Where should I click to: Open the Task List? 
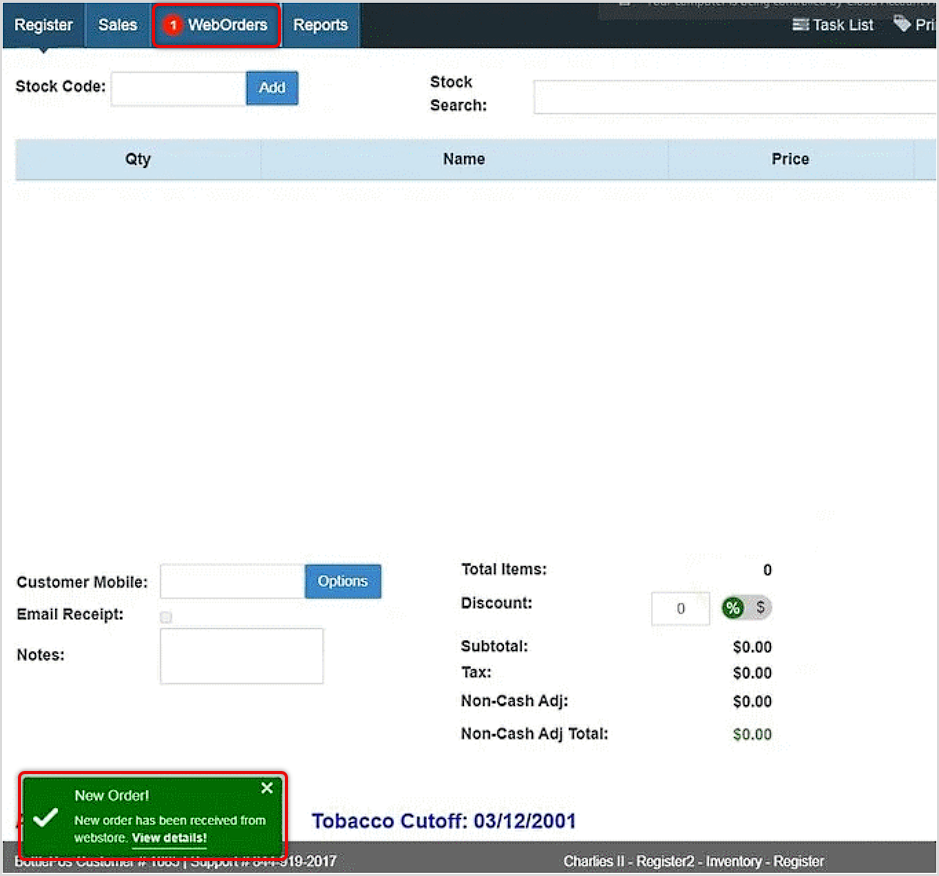point(832,25)
